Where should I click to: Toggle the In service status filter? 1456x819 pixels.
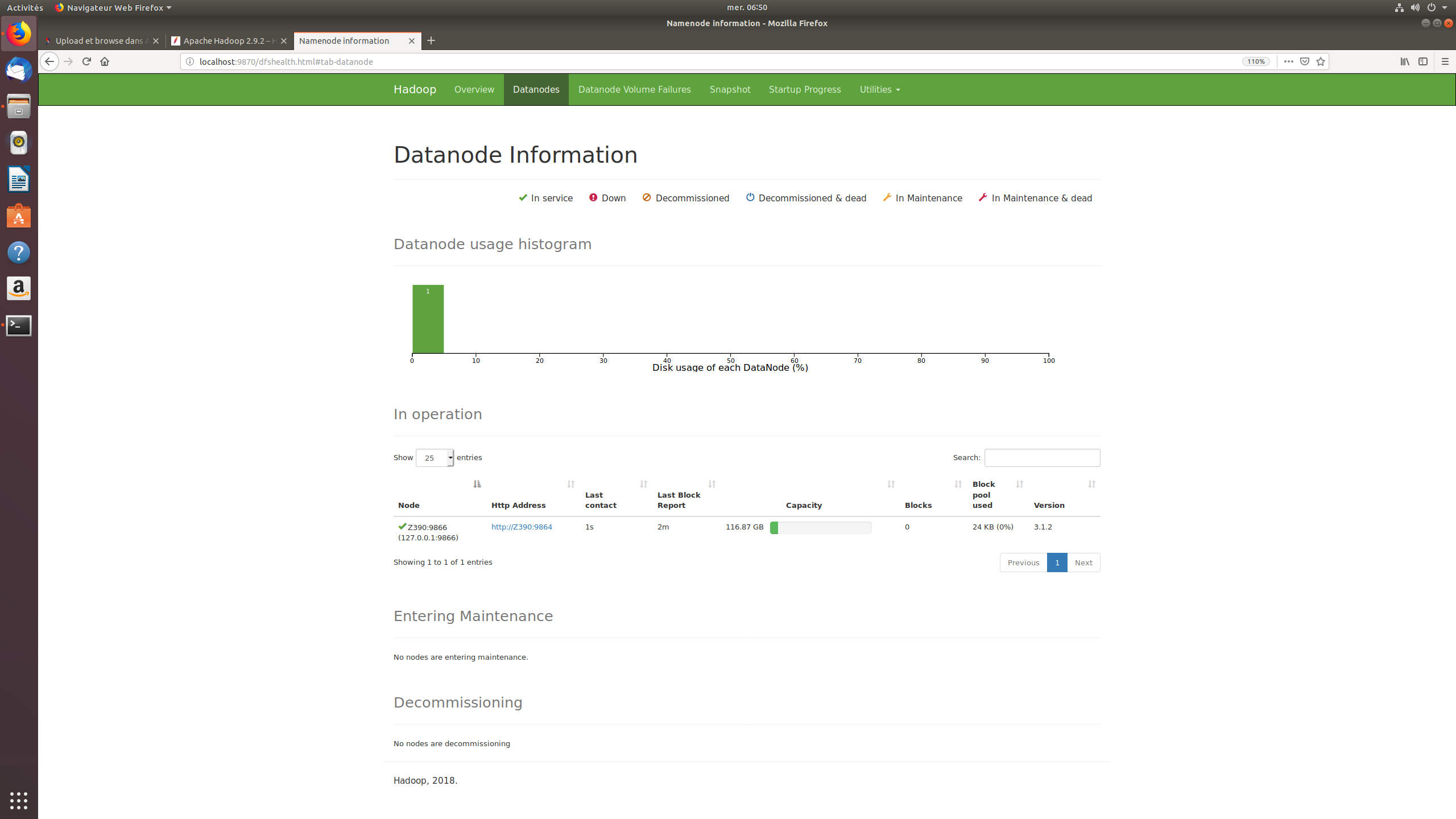tap(544, 198)
